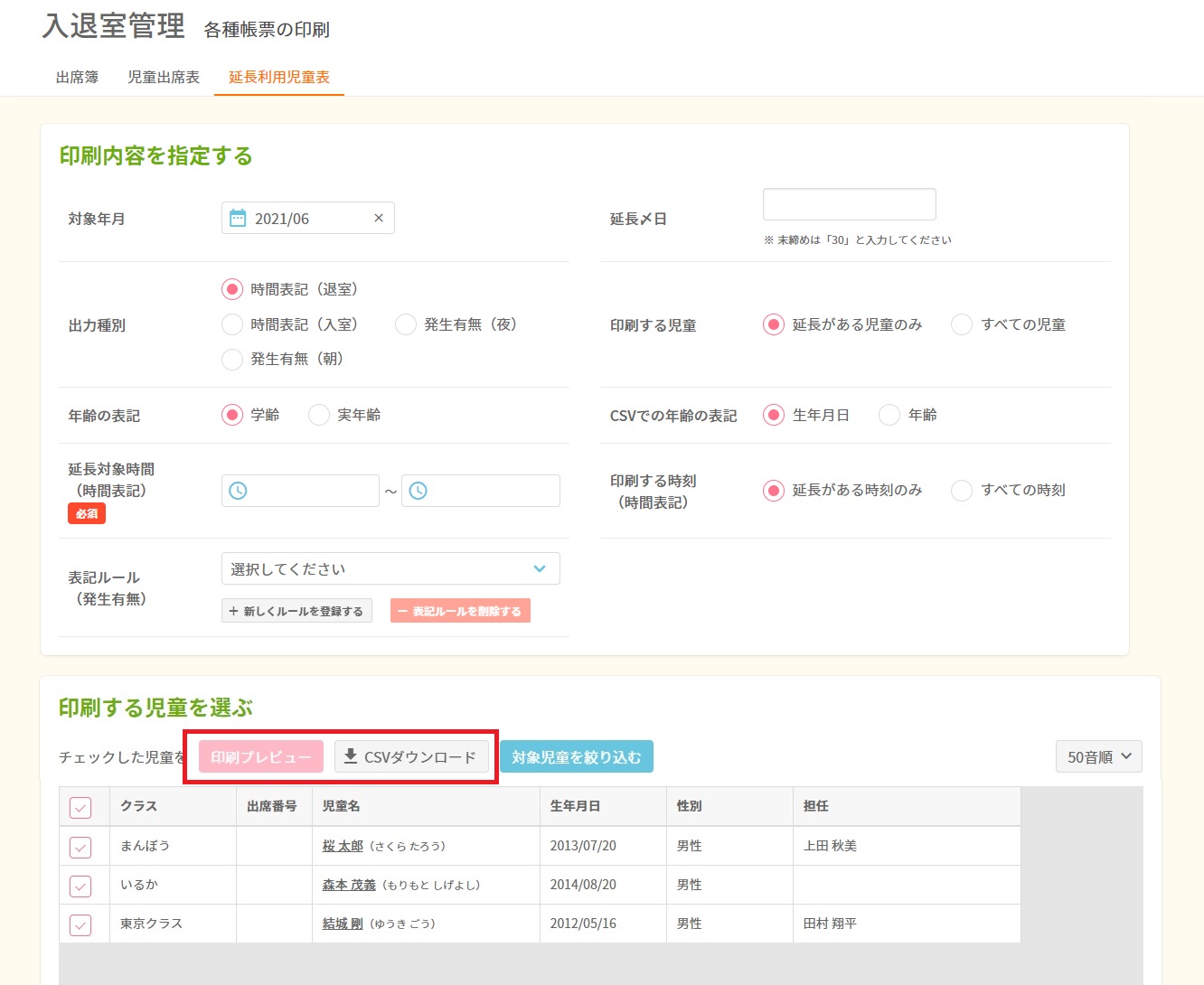Switch to 児童出席表 tab

pos(164,77)
